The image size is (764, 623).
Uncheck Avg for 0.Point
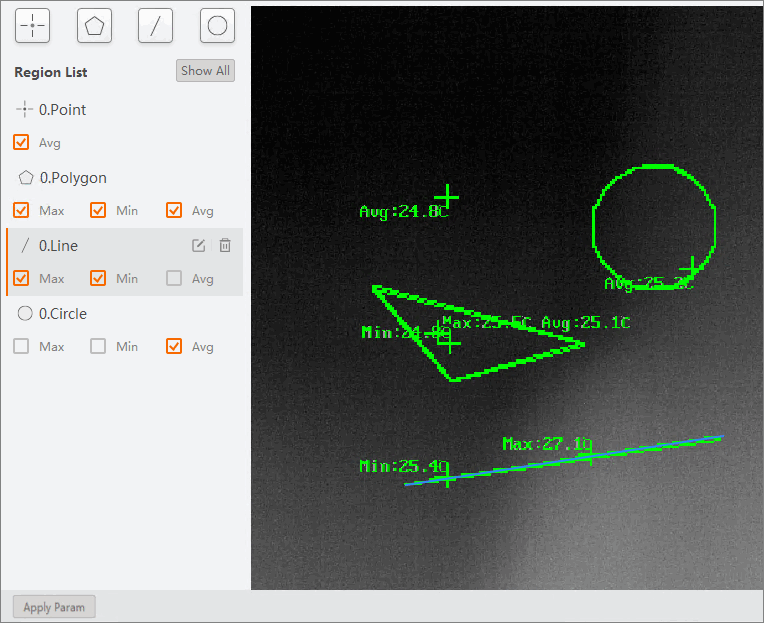click(x=21, y=143)
